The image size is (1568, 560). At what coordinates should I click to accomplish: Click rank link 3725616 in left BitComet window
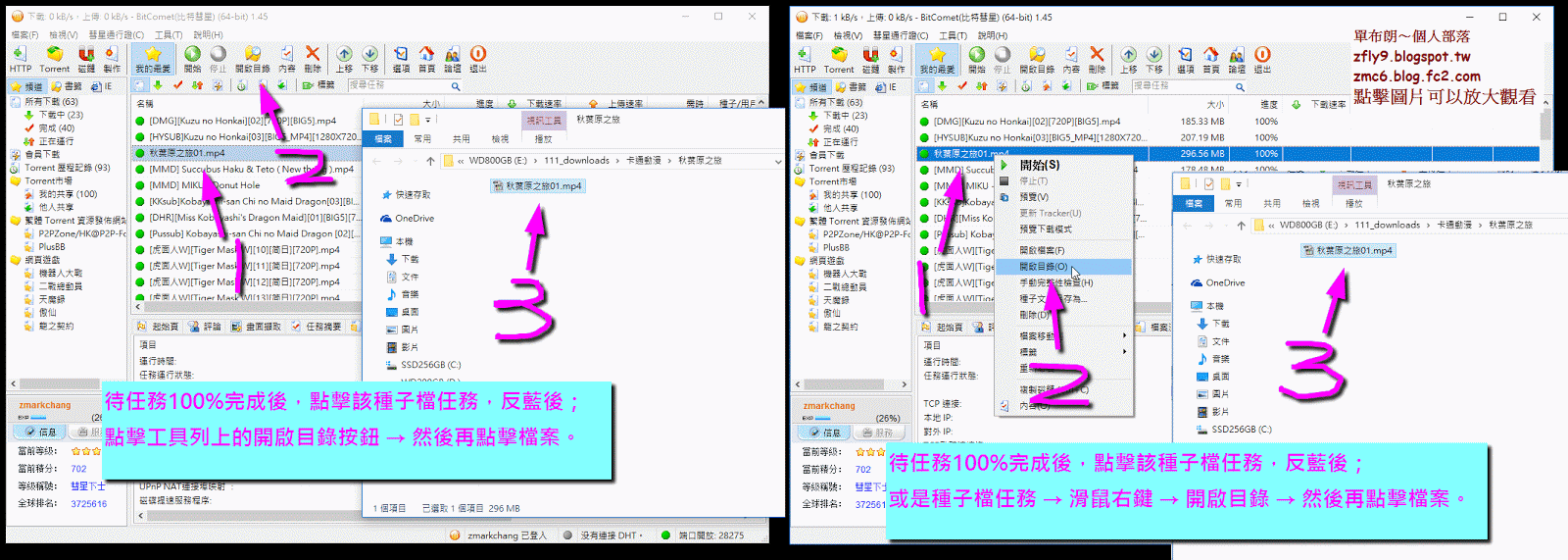coord(88,504)
